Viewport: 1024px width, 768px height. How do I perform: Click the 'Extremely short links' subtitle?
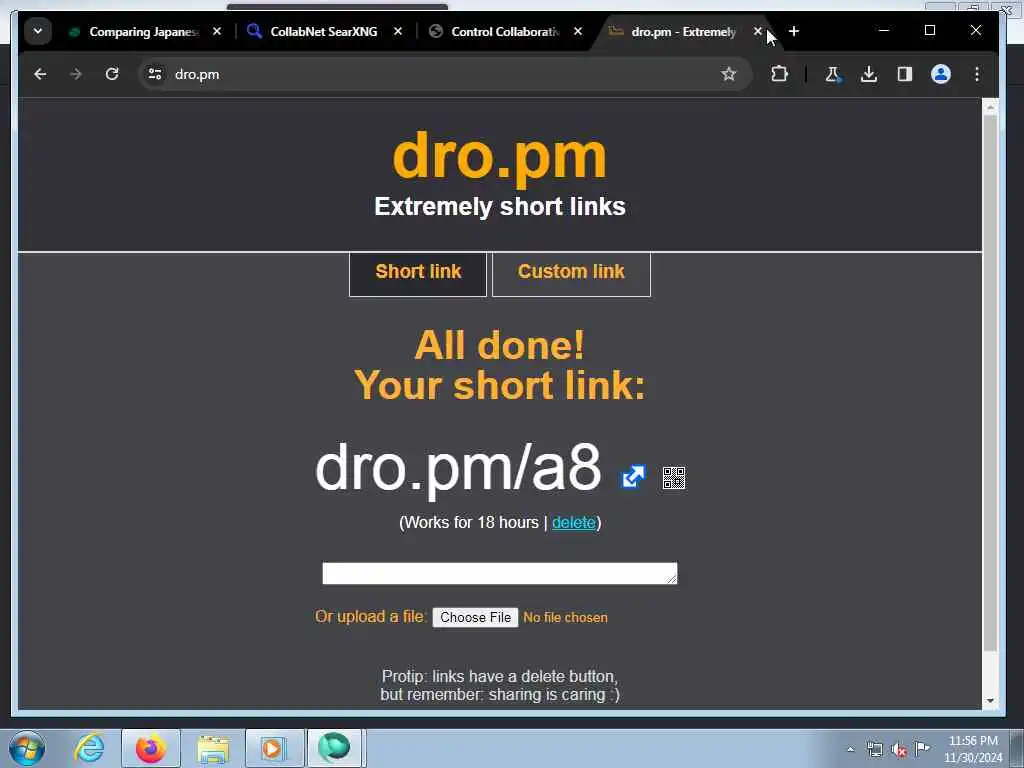pyautogui.click(x=500, y=206)
